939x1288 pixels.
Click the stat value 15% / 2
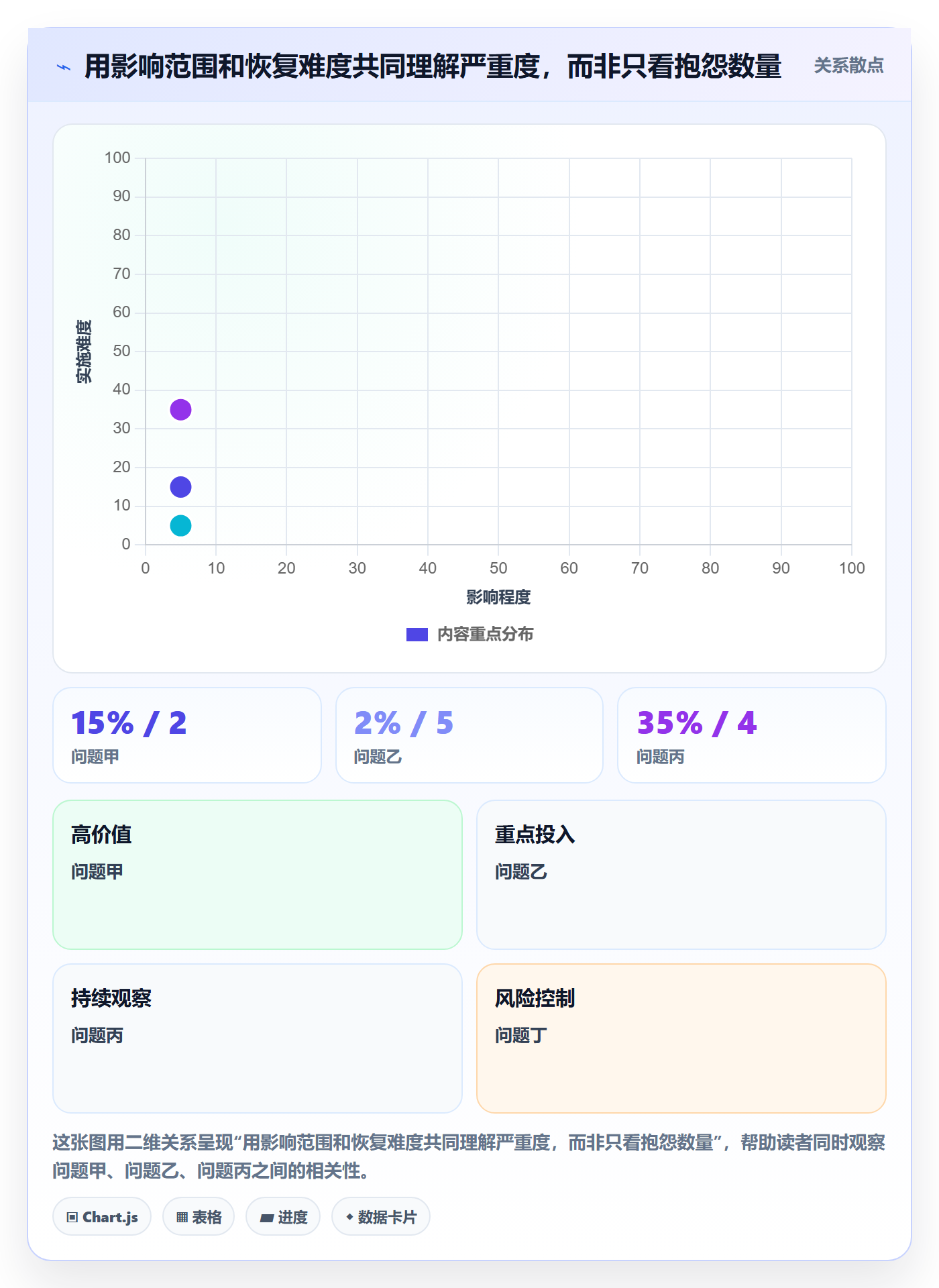pyautogui.click(x=129, y=723)
